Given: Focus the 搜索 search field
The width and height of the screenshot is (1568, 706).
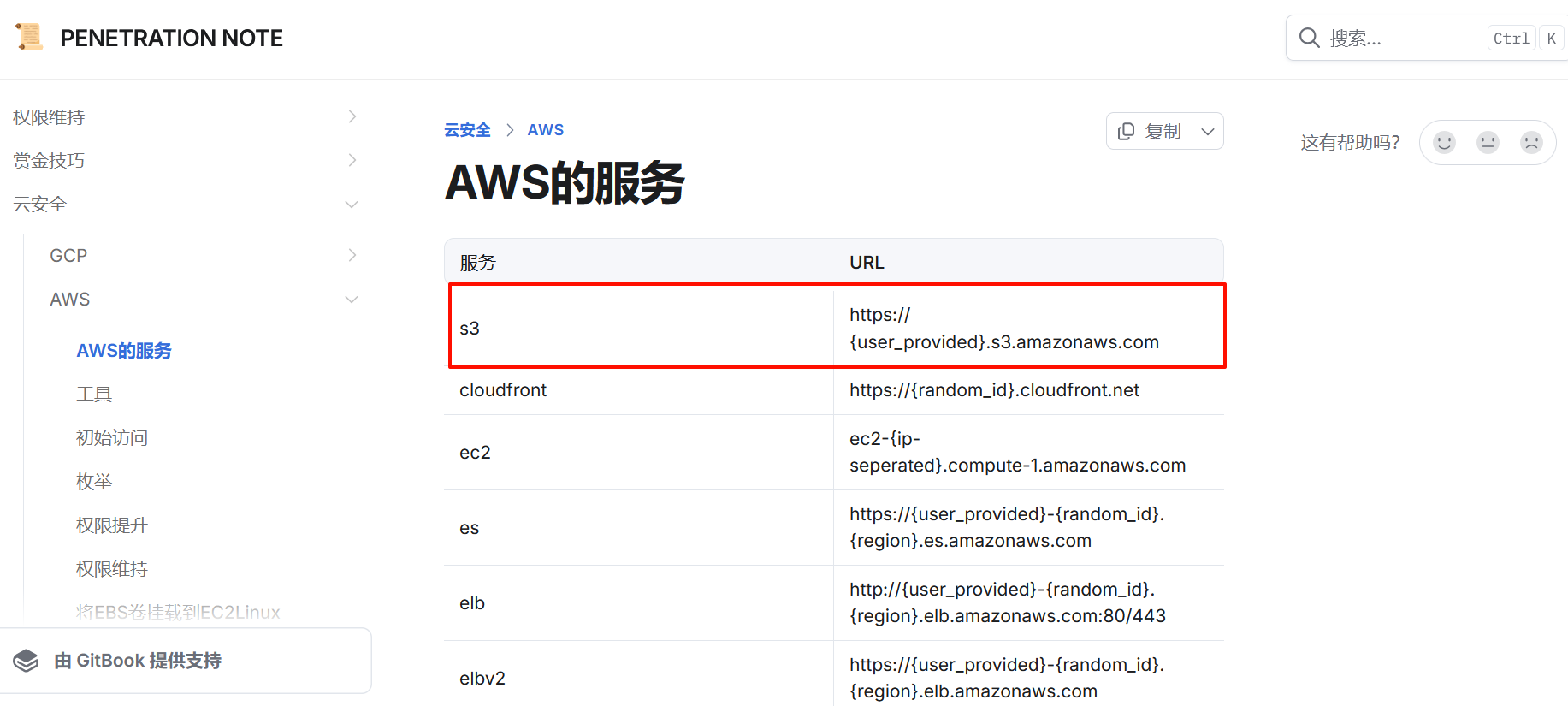Looking at the screenshot, I should tap(1426, 38).
